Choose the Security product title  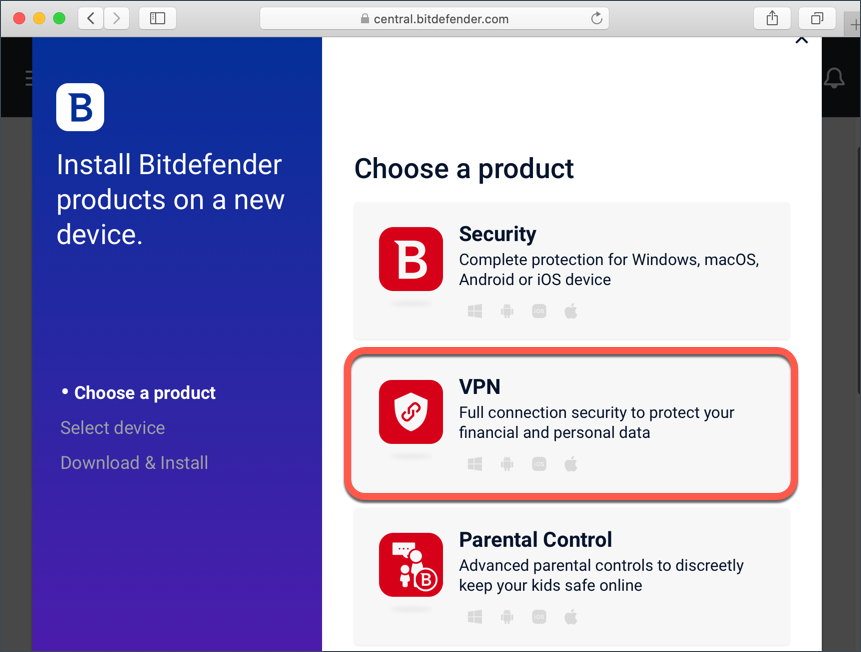point(497,234)
